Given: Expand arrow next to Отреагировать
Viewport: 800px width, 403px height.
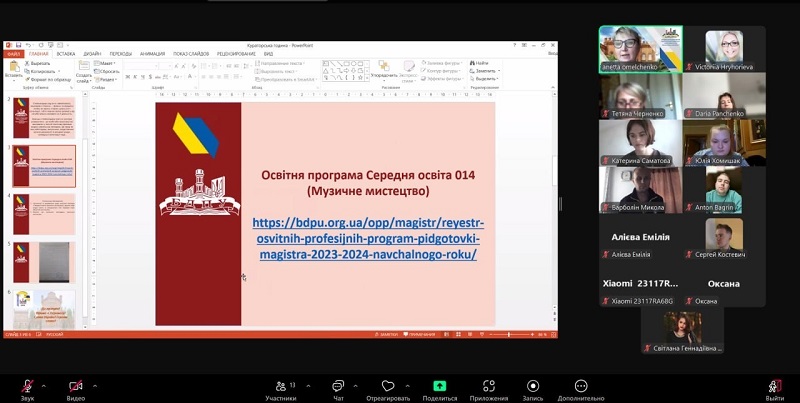Looking at the screenshot, I should click(x=408, y=386).
